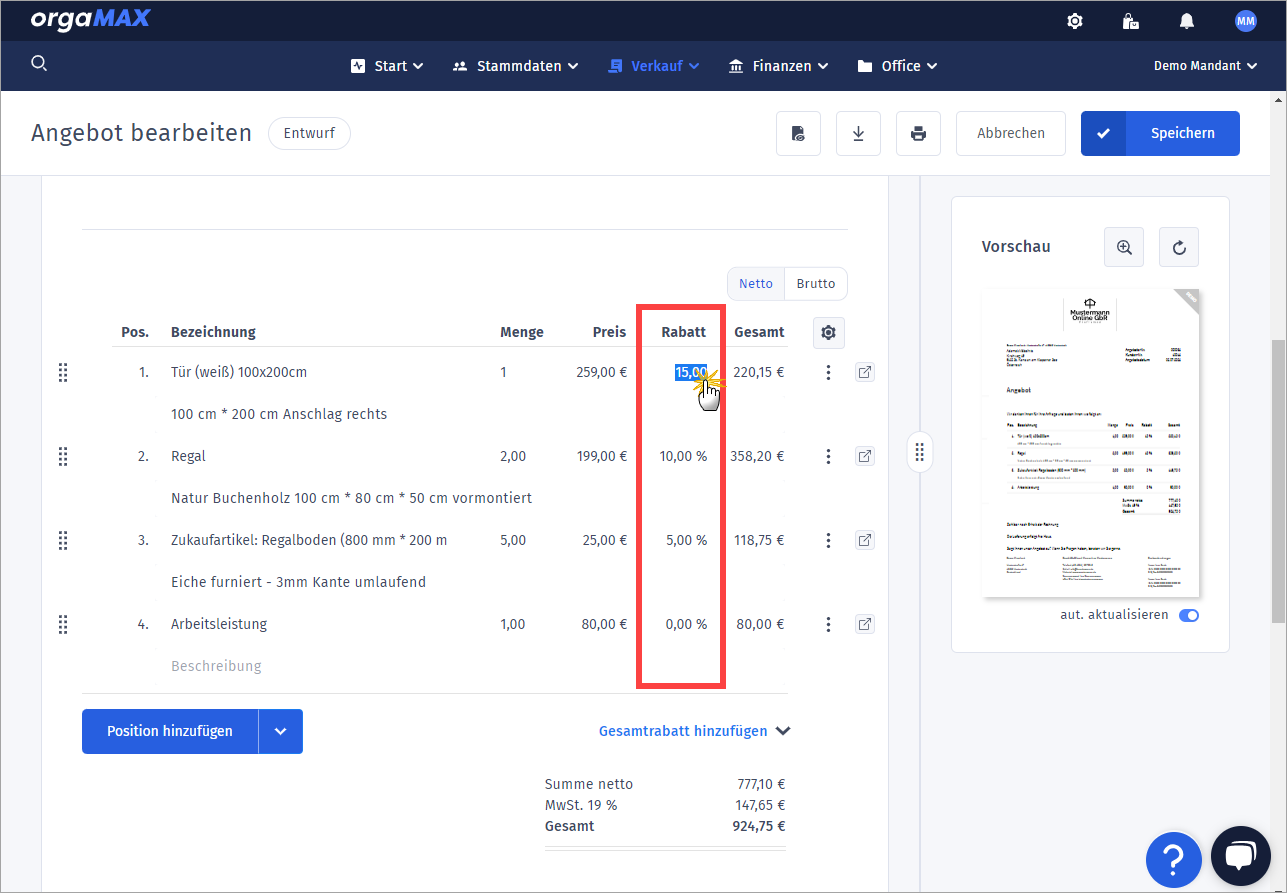Open three-dot menu for Arbeitsleistung row
Image resolution: width=1287 pixels, height=893 pixels.
point(828,625)
